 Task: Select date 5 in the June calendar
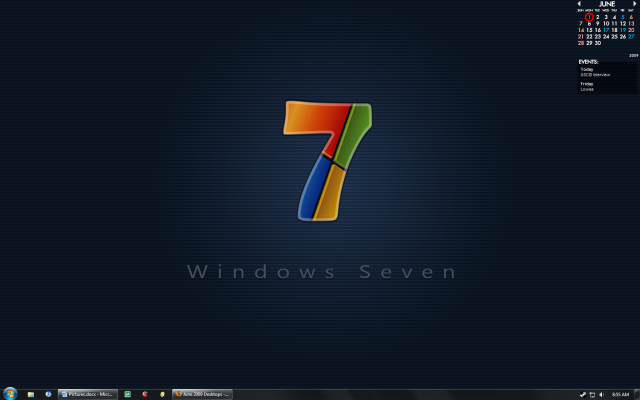coord(623,17)
